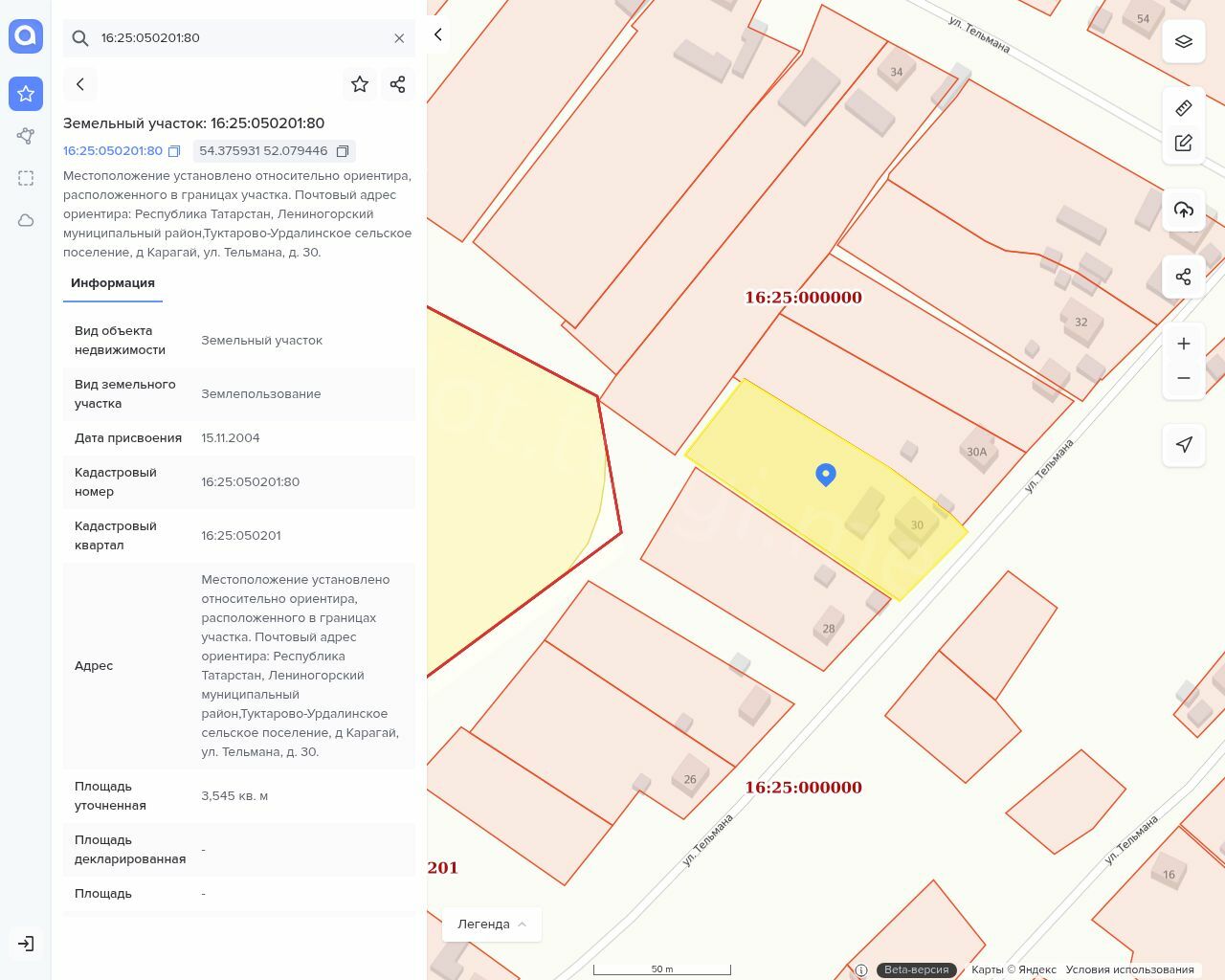This screenshot has width=1225, height=980.
Task: Share the land parcel details
Action: coord(398,84)
